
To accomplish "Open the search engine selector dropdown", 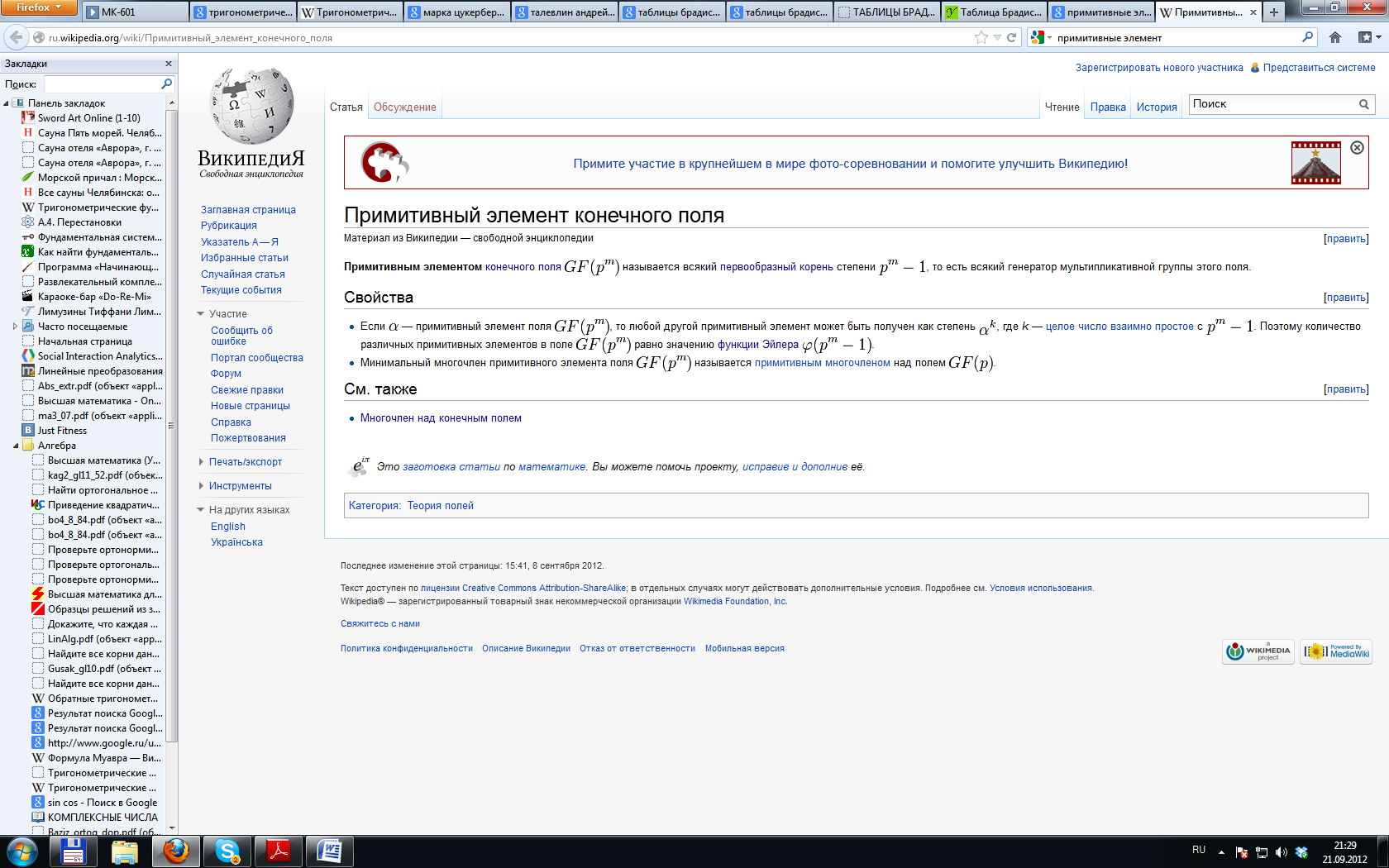I will pos(1041,37).
